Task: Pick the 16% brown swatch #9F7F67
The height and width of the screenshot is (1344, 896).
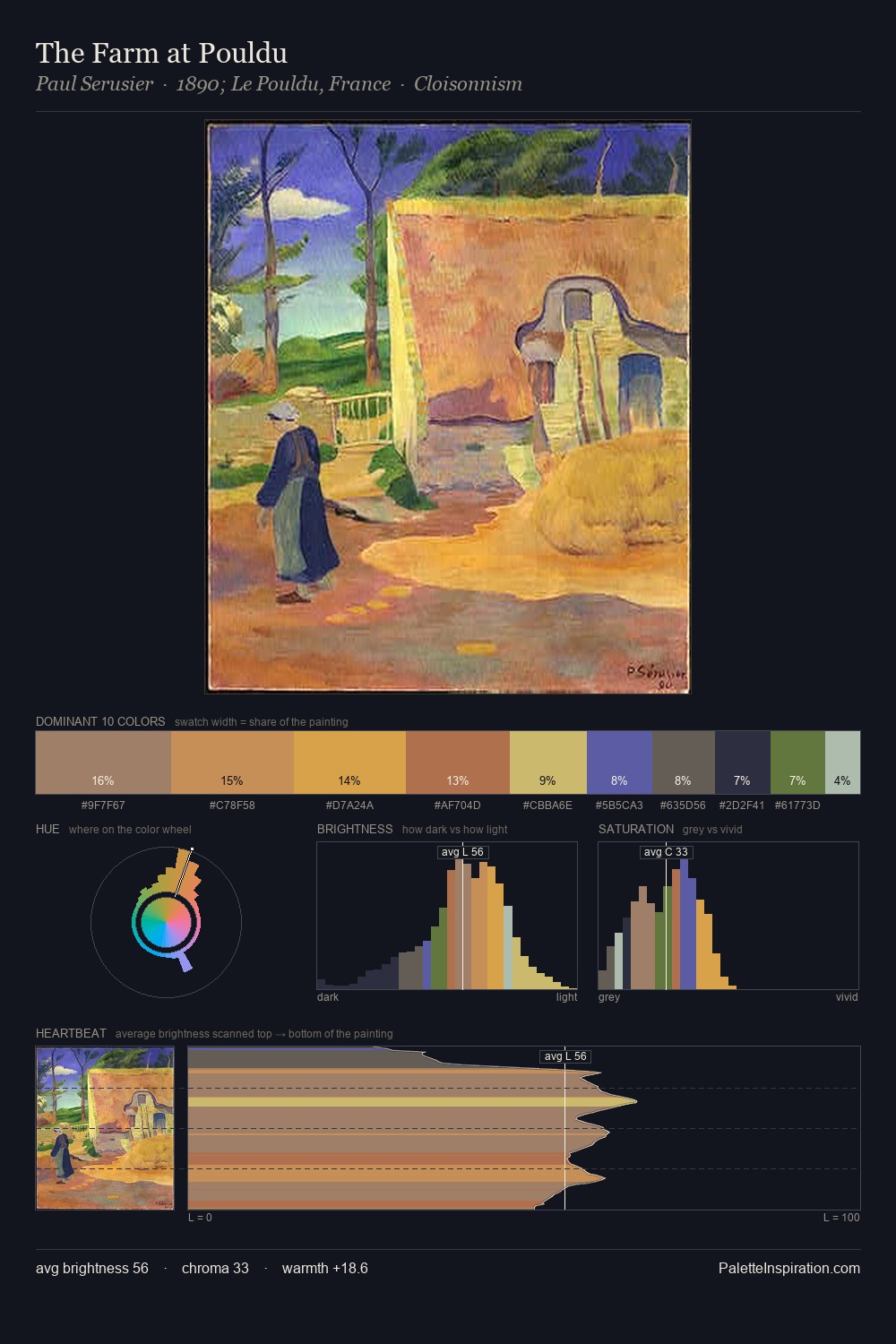Action: tap(103, 762)
